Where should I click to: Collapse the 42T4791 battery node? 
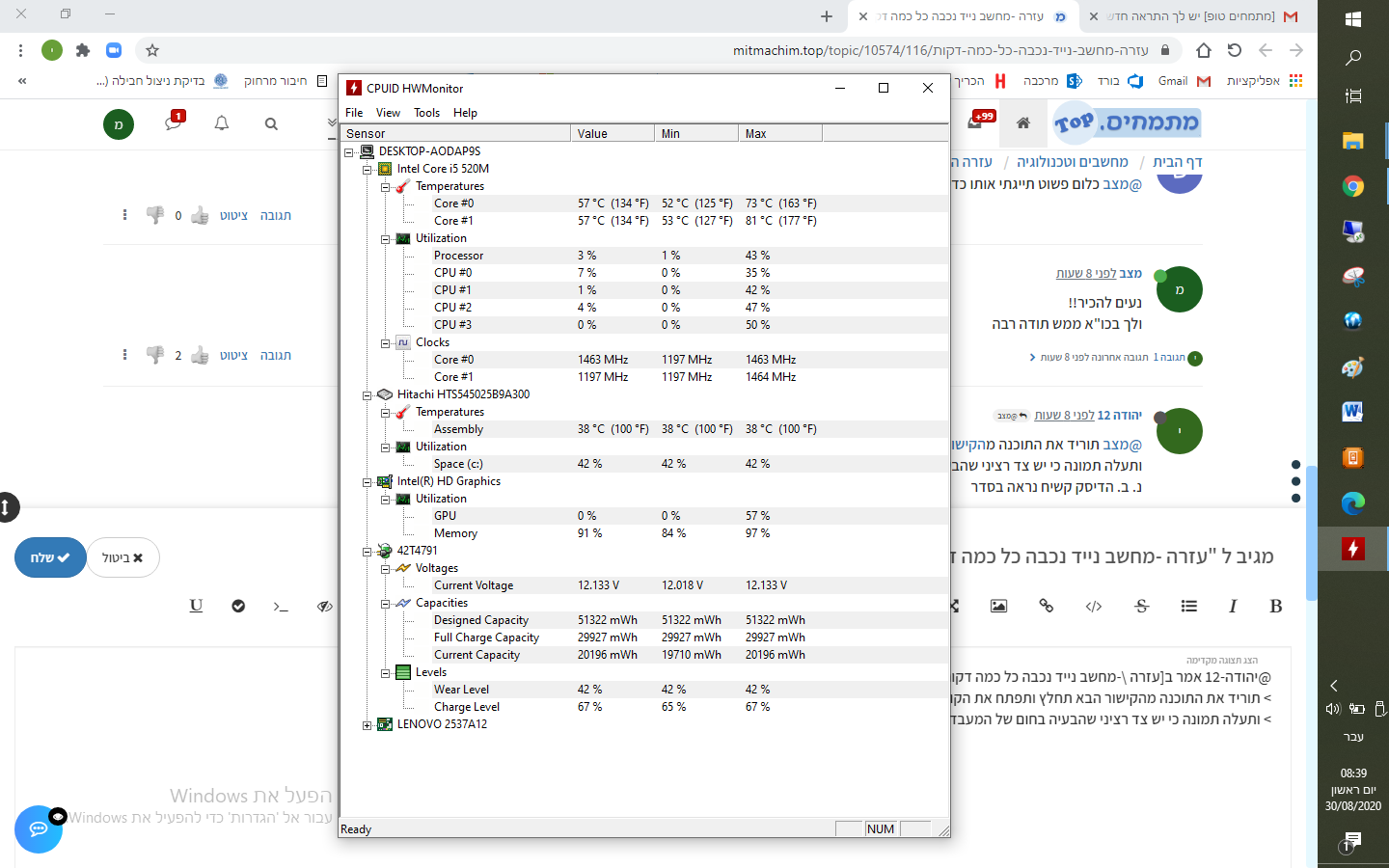tap(367, 552)
